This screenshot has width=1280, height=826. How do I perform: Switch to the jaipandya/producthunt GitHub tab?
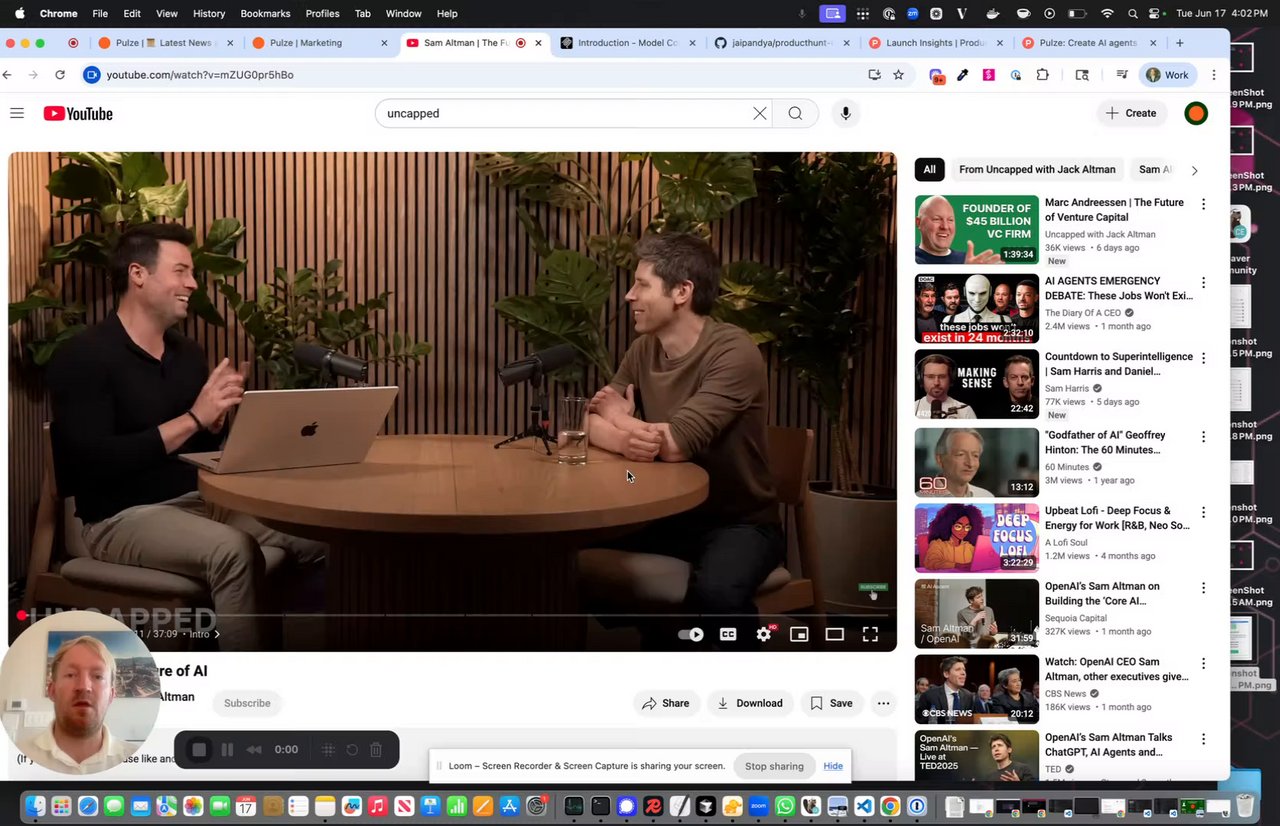point(783,43)
